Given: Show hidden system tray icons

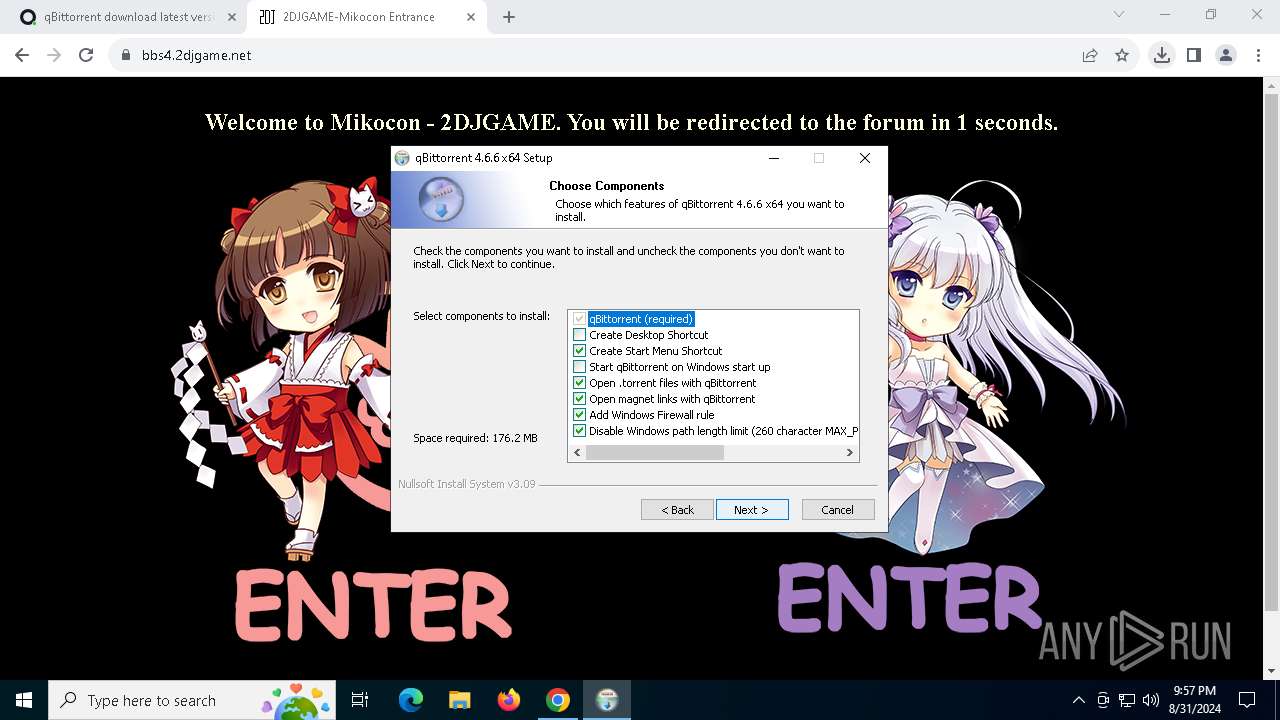Looking at the screenshot, I should tap(1078, 700).
